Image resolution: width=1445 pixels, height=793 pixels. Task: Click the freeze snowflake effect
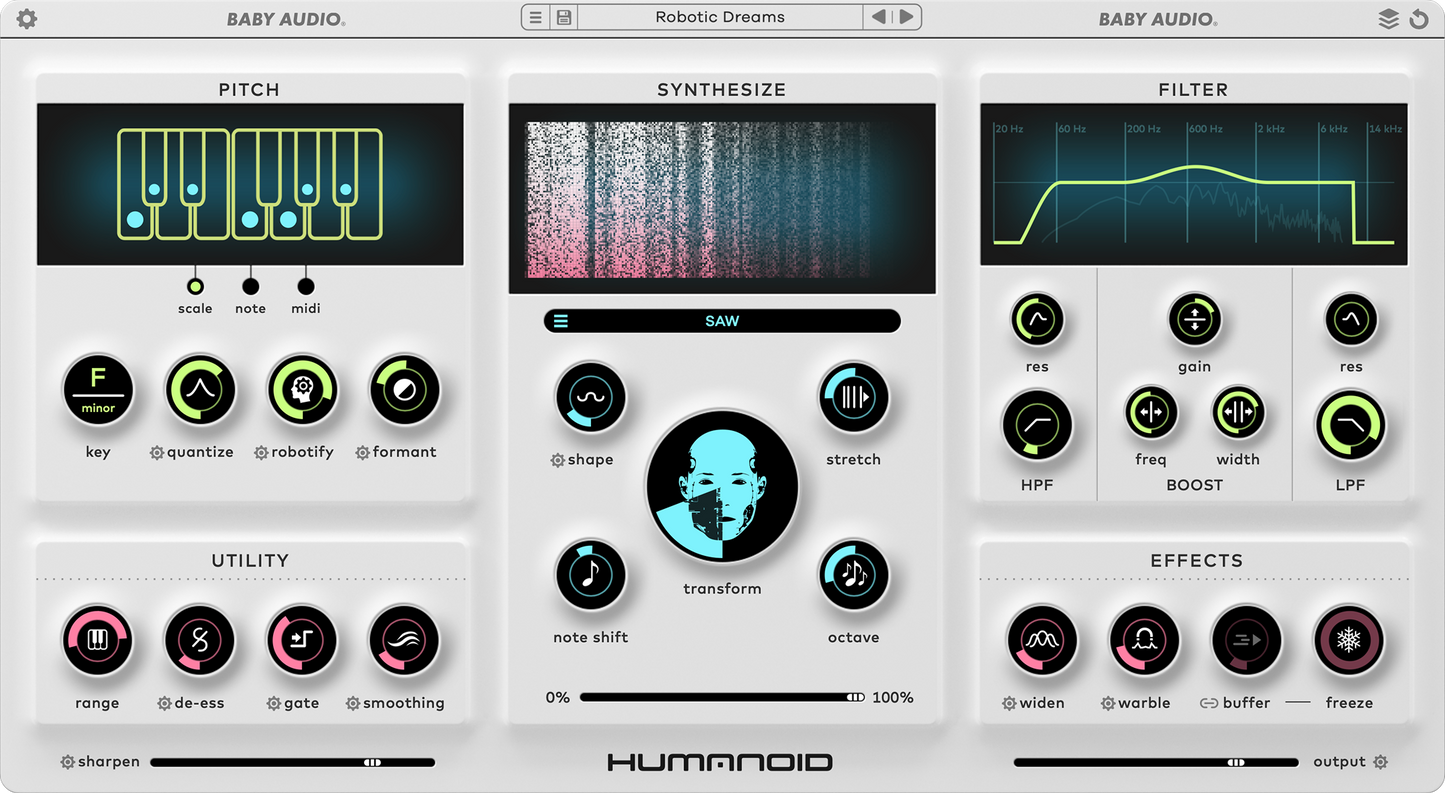1349,641
